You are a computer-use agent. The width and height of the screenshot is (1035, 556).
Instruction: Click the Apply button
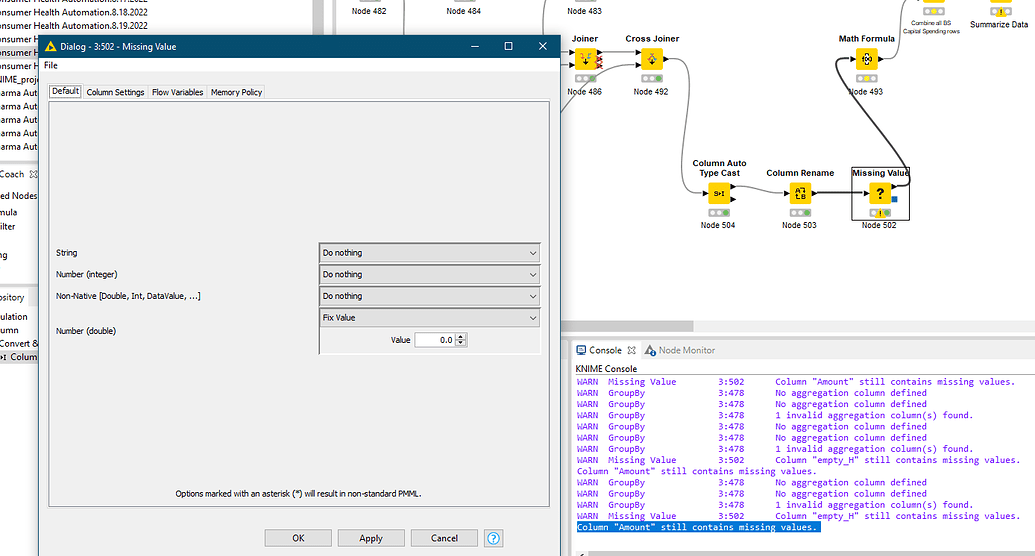(371, 538)
